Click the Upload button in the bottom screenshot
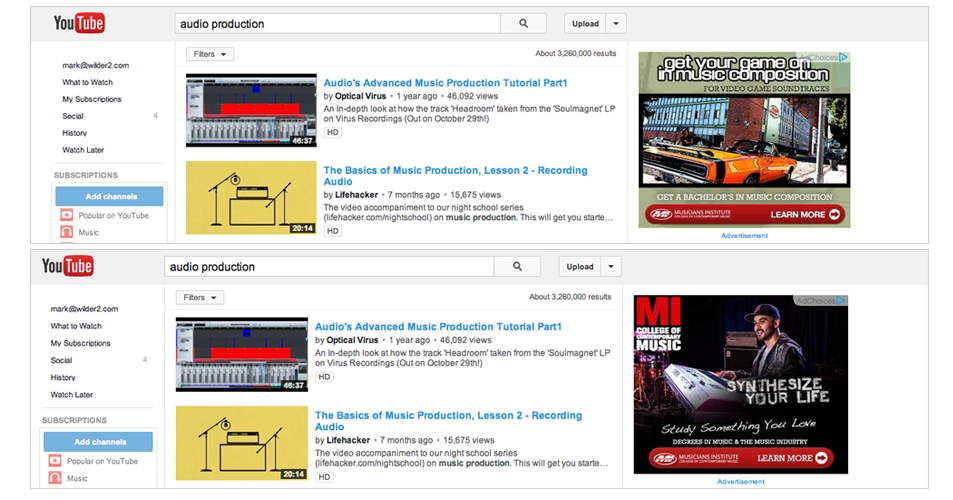953x500 pixels. (580, 266)
